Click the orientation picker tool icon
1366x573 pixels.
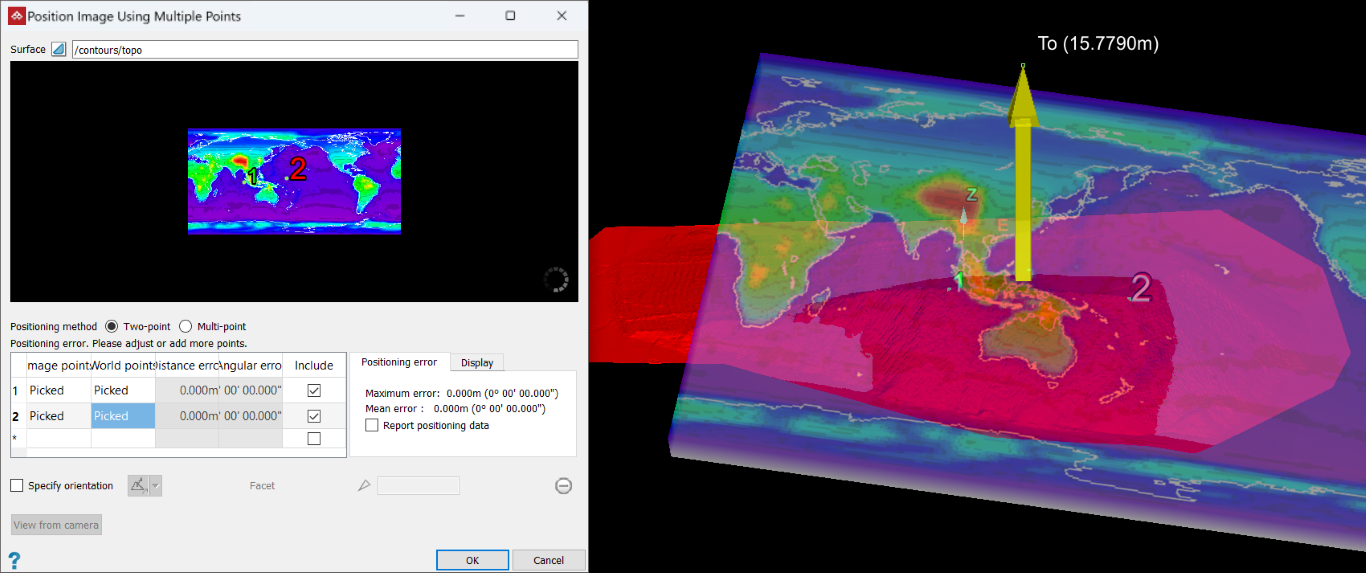(x=138, y=486)
